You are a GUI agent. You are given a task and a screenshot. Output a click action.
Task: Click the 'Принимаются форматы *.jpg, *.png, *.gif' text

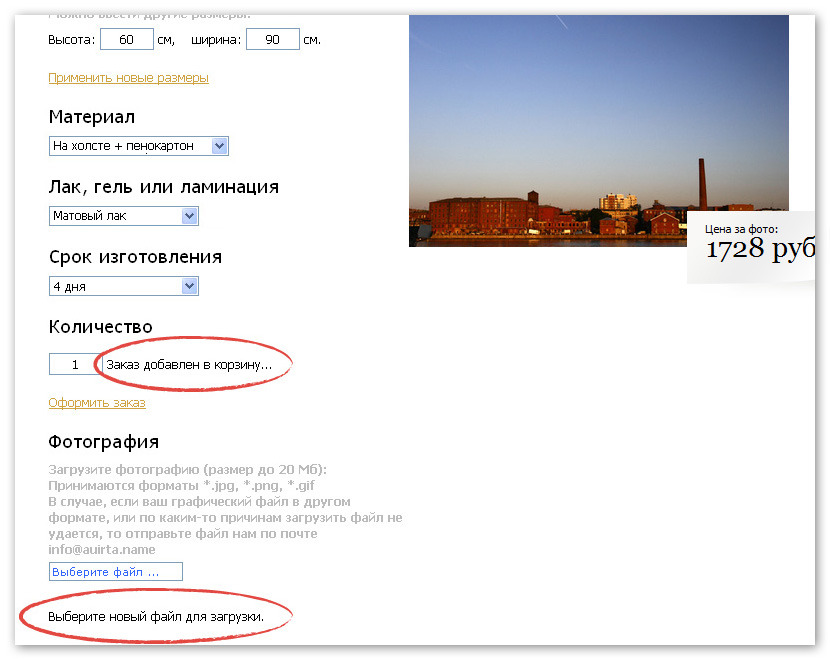click(182, 485)
